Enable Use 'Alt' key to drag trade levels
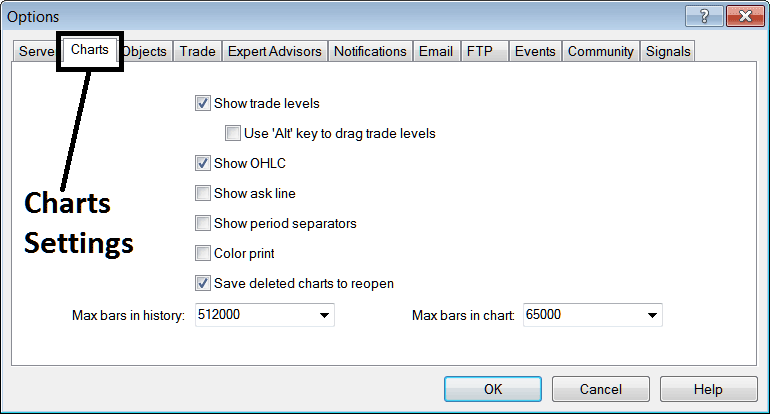Image resolution: width=770 pixels, height=414 pixels. pyautogui.click(x=233, y=133)
